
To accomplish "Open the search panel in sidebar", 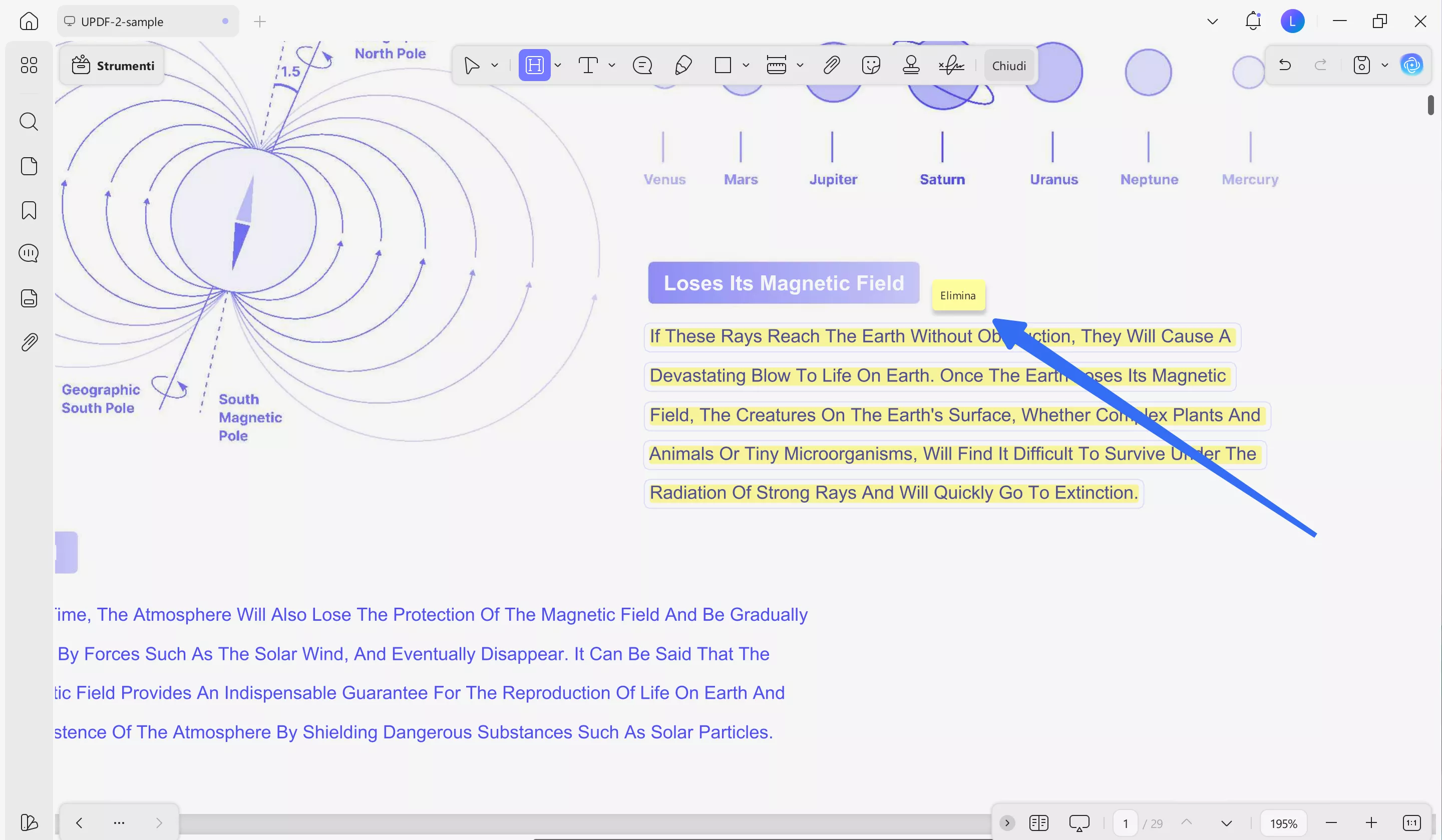I will coord(29,121).
